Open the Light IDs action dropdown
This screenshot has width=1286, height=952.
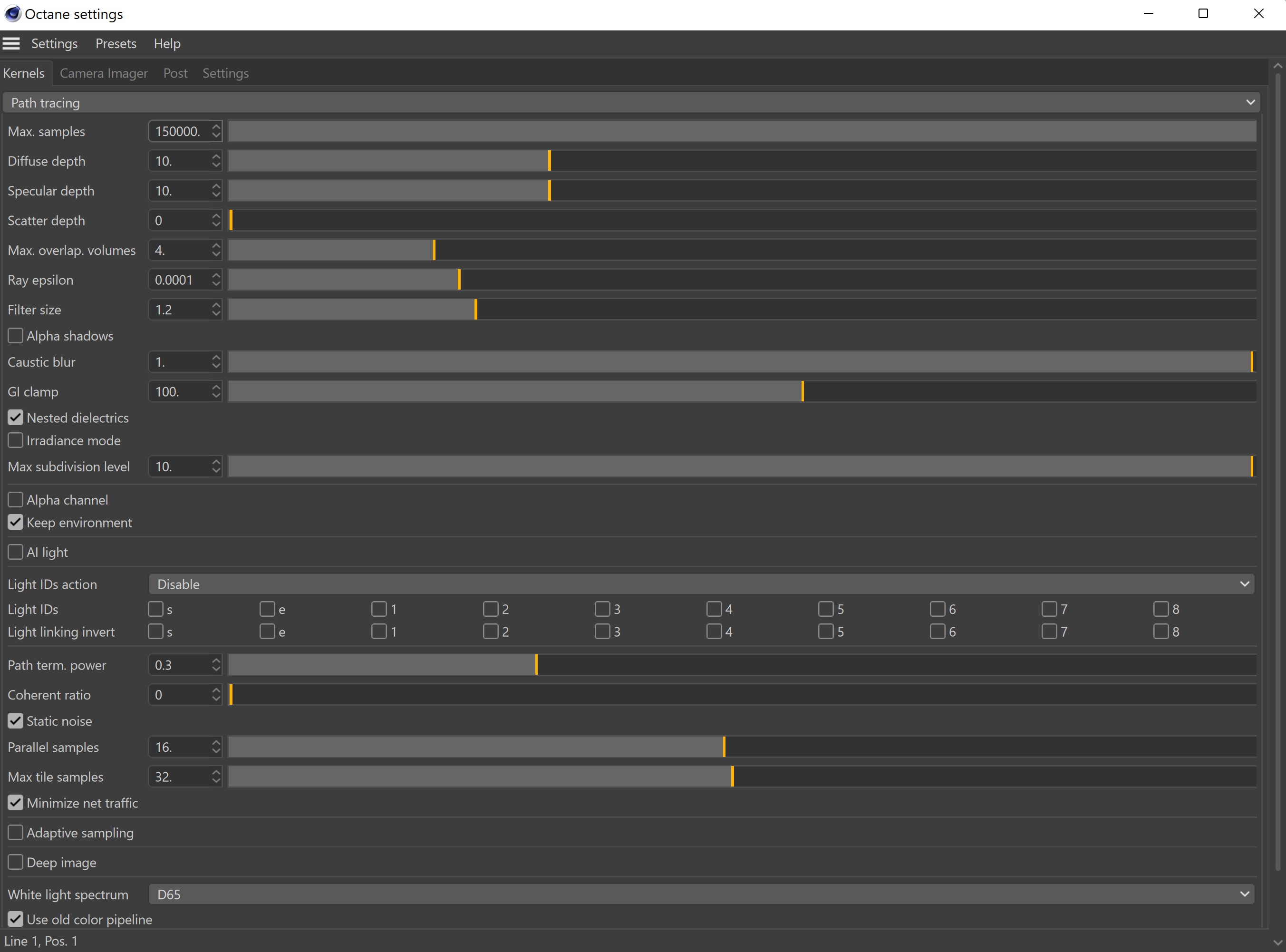point(701,584)
